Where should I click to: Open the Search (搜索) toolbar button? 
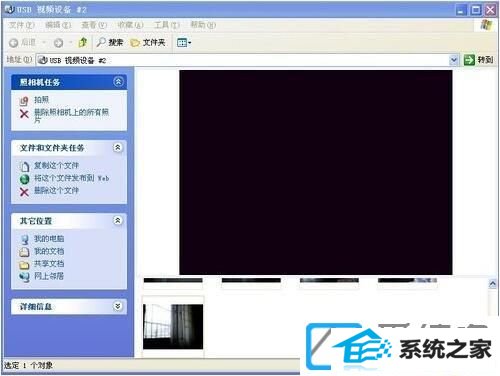click(110, 42)
